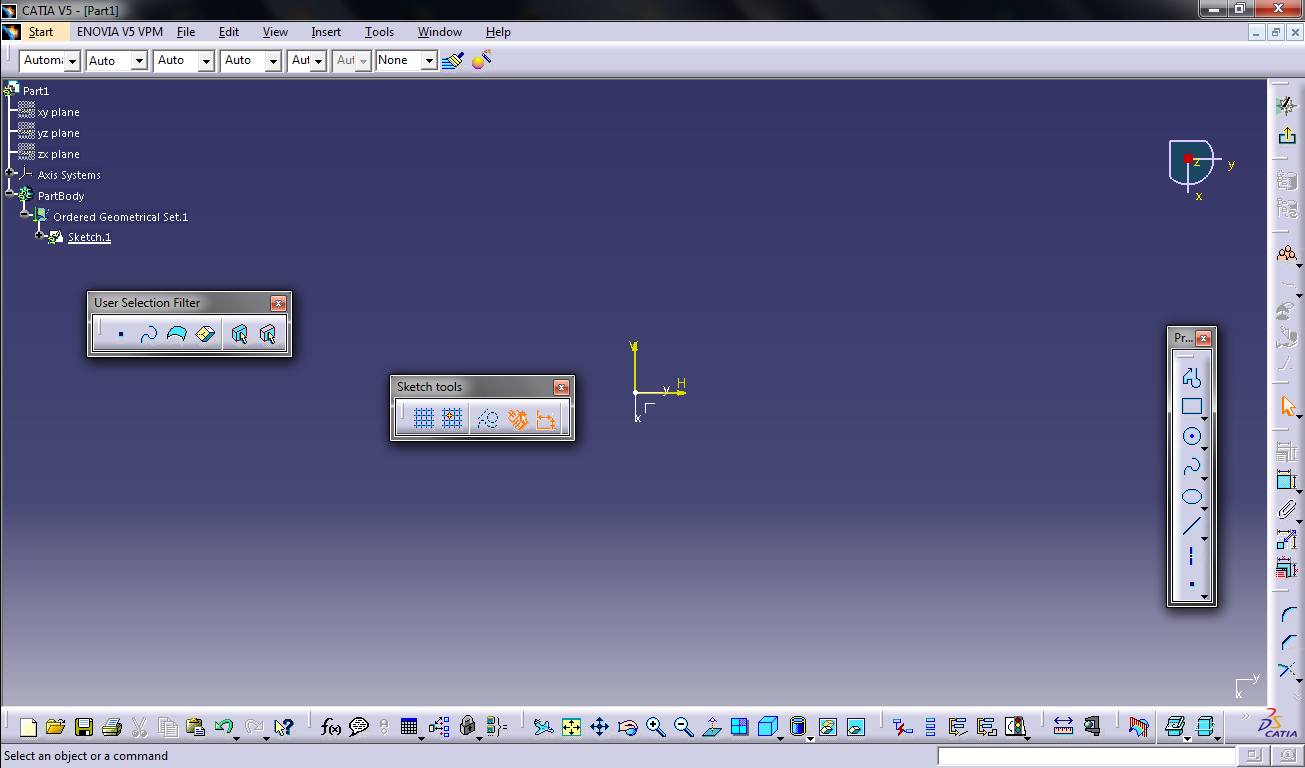Click the Normal View icon
The height and width of the screenshot is (768, 1305).
point(712,727)
